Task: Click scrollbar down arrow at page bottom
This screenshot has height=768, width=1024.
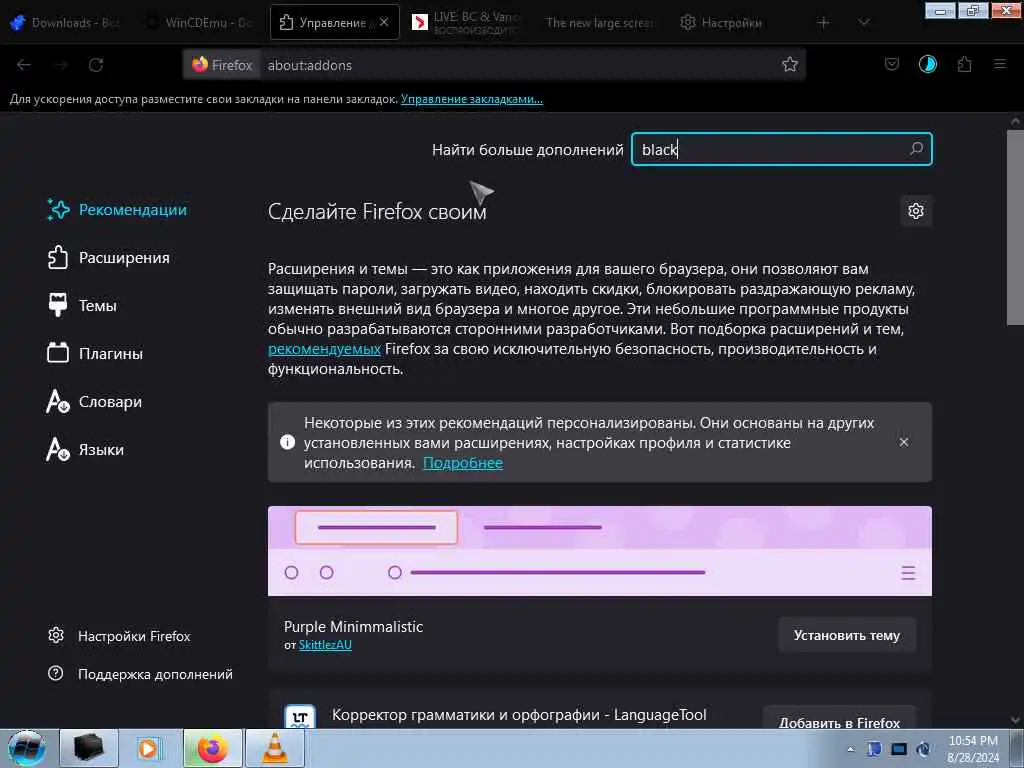Action: pyautogui.click(x=1015, y=720)
